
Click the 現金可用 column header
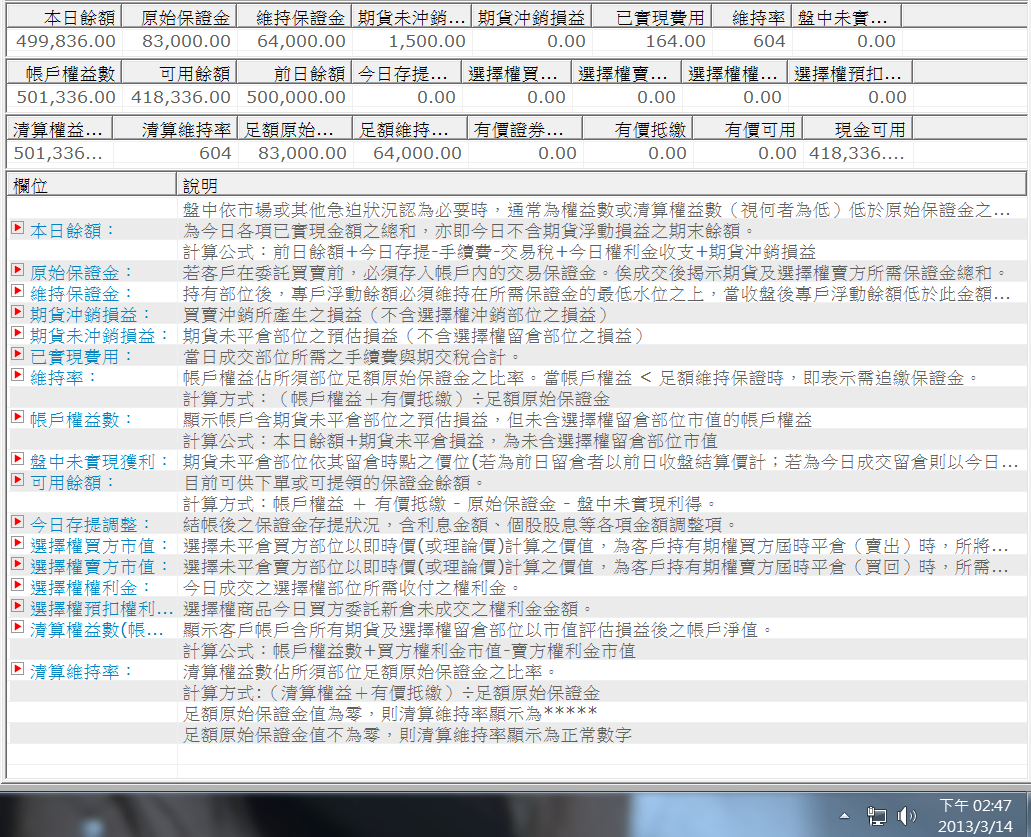858,129
